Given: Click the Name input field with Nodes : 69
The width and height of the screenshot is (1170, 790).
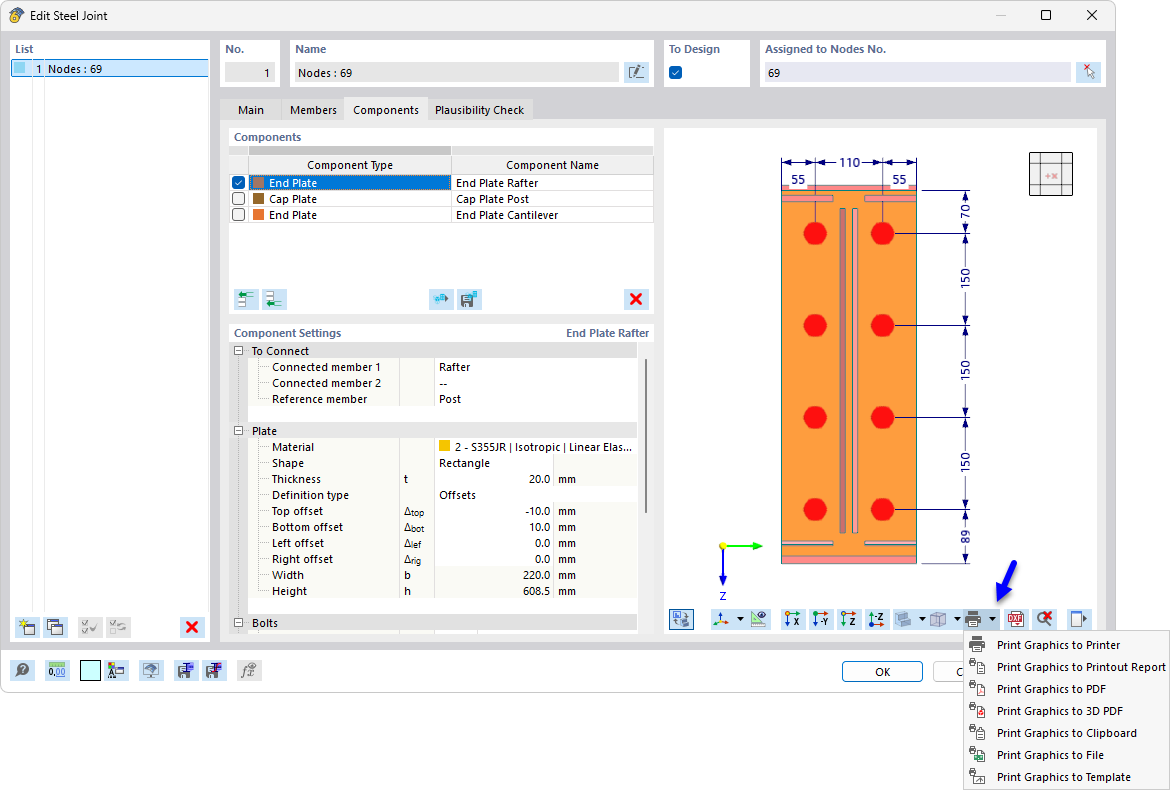Looking at the screenshot, I should point(457,72).
